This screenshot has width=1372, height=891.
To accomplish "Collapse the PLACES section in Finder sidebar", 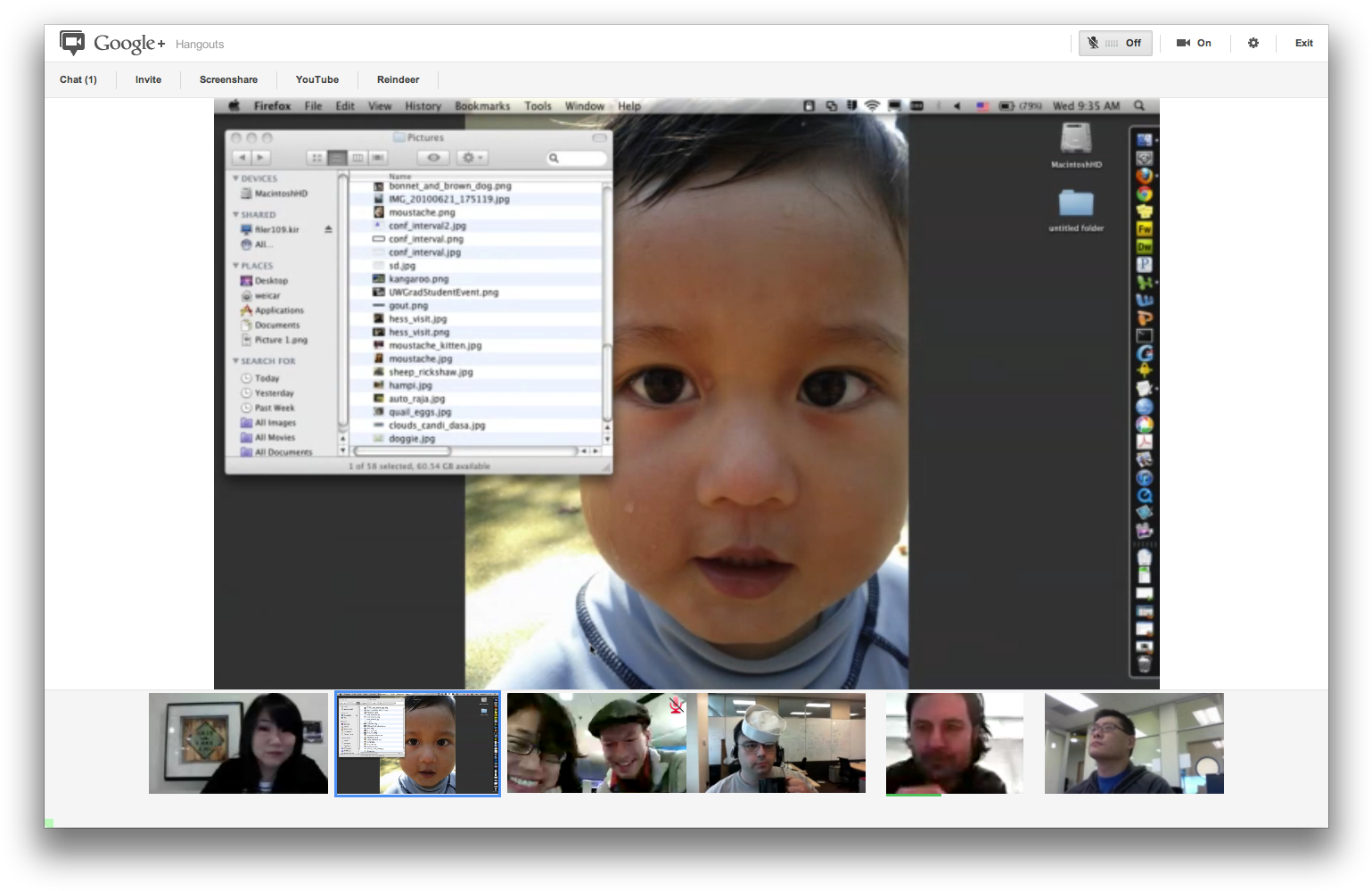I will point(236,266).
